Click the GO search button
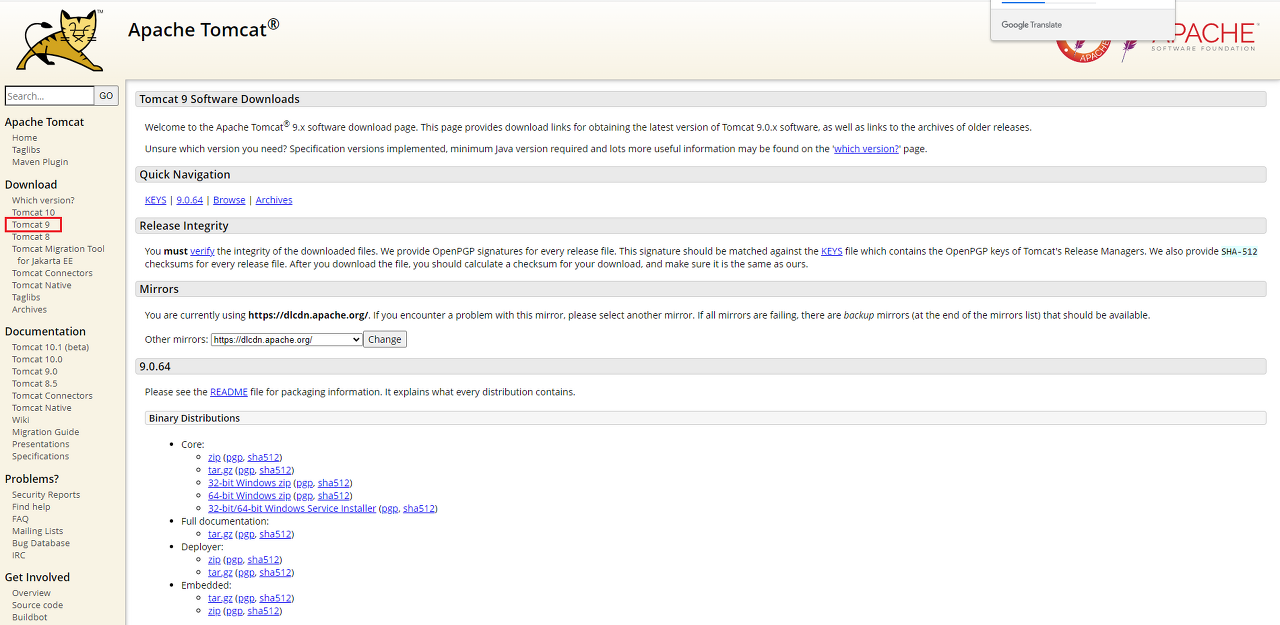 tap(107, 96)
